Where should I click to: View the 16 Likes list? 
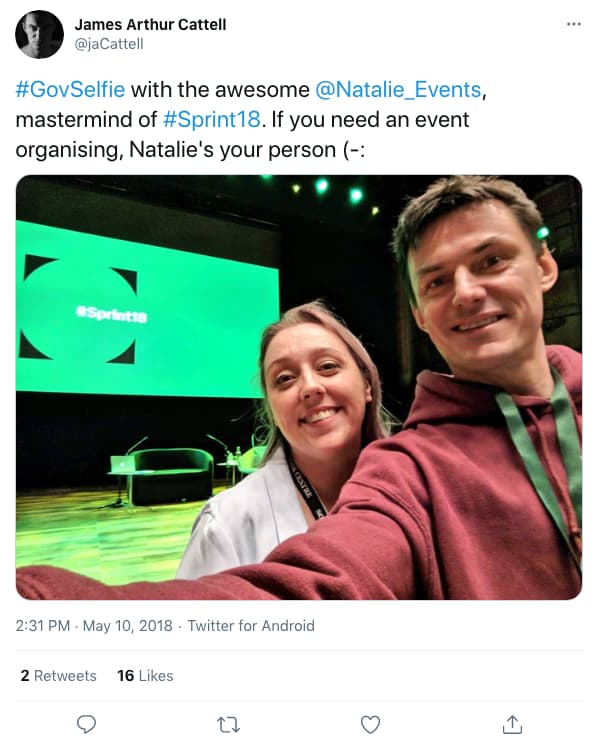[x=145, y=675]
